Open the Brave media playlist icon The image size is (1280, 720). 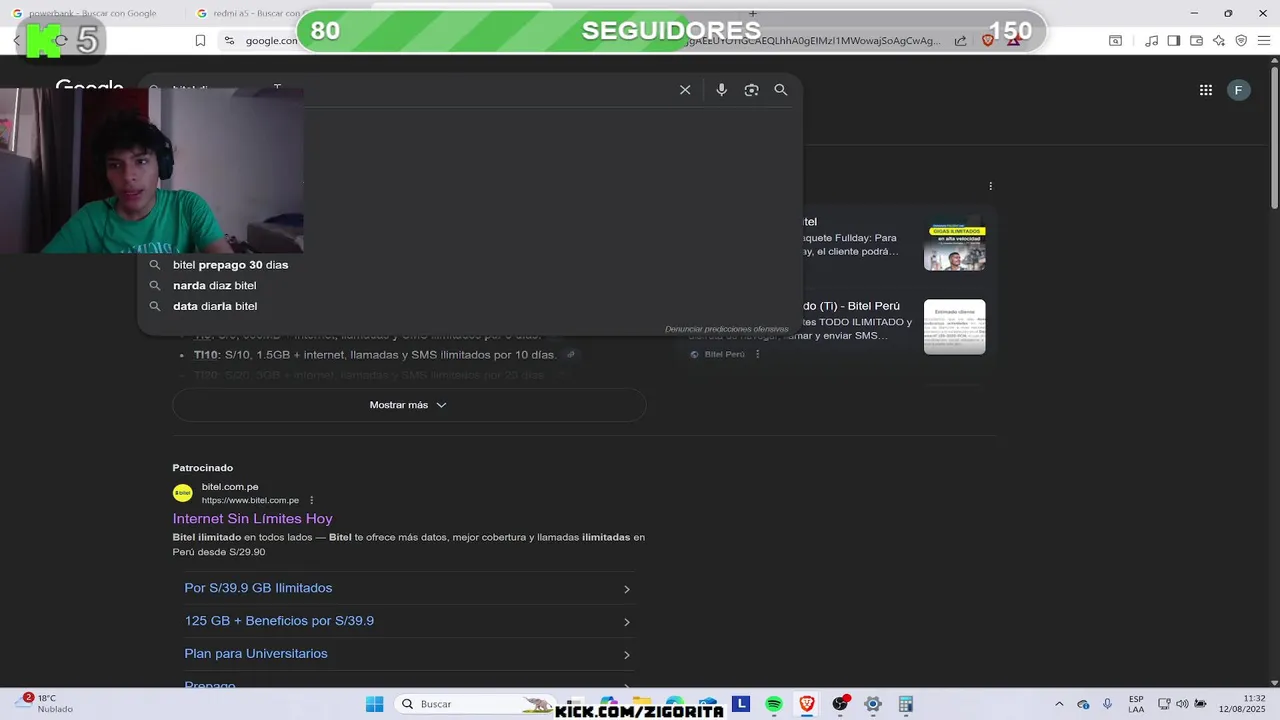pos(1152,41)
